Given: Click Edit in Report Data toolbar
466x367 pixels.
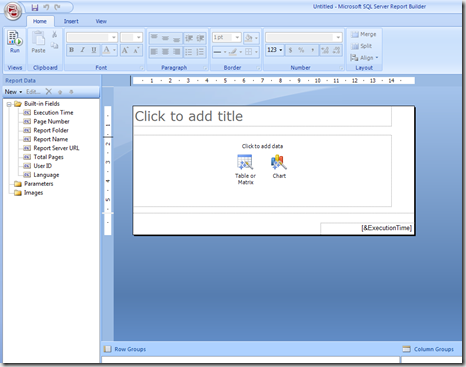Looking at the screenshot, I should click(x=33, y=92).
